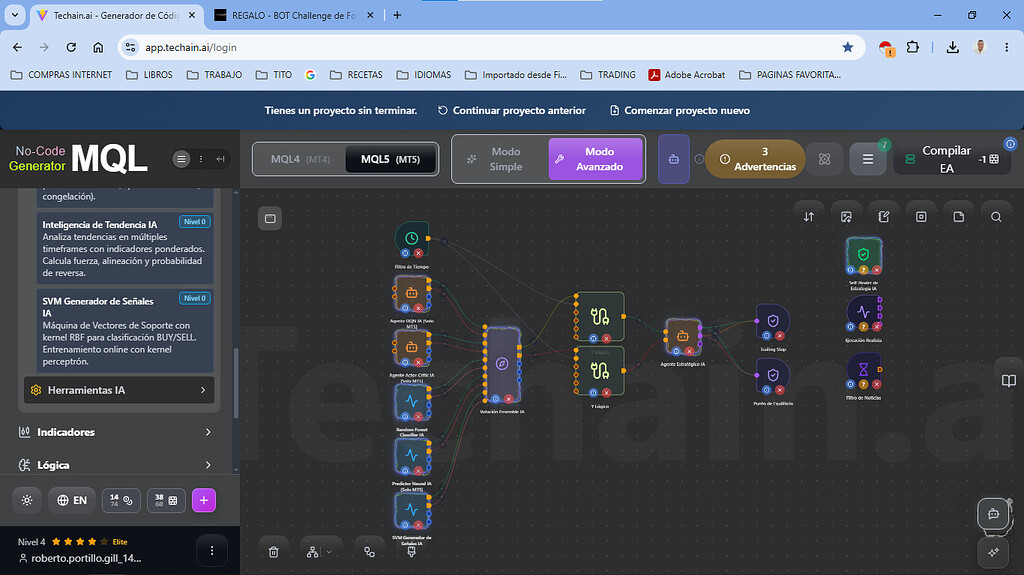The height and width of the screenshot is (575, 1024).
Task: Select the Agente Estratégico IA robot node
Action: pos(682,335)
